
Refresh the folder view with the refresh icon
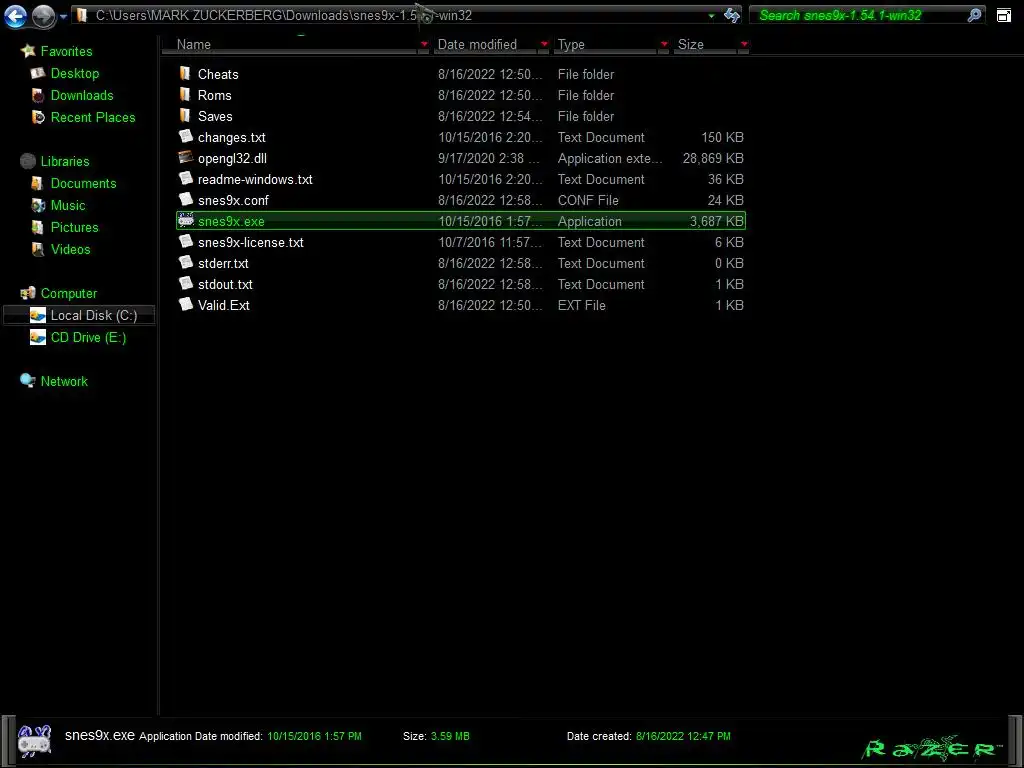pos(731,16)
